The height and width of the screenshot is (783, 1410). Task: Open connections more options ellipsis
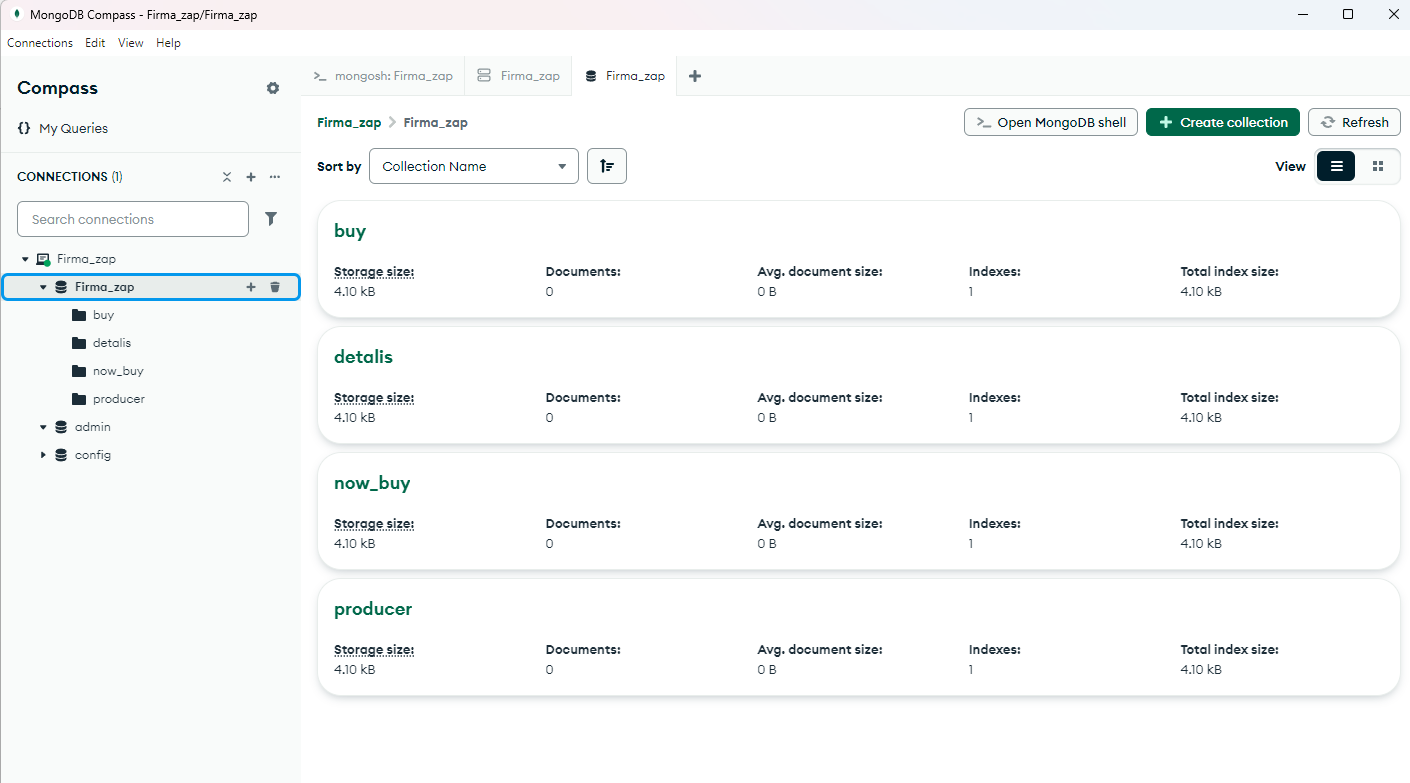coord(275,177)
